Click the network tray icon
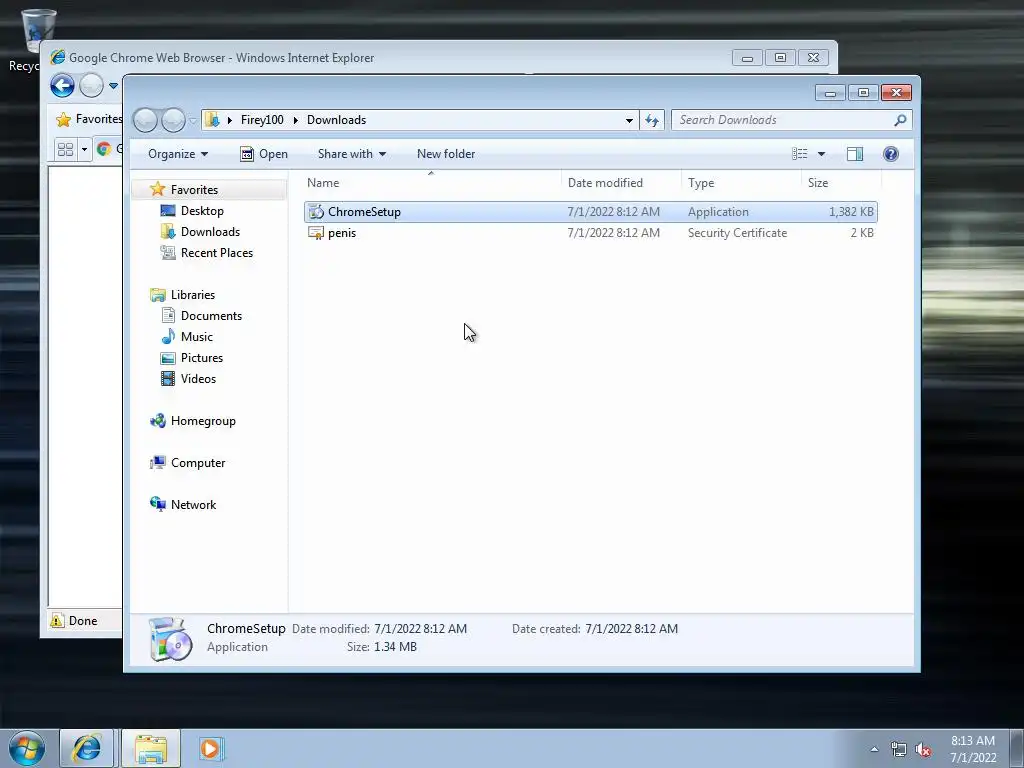This screenshot has width=1024, height=768. (899, 749)
